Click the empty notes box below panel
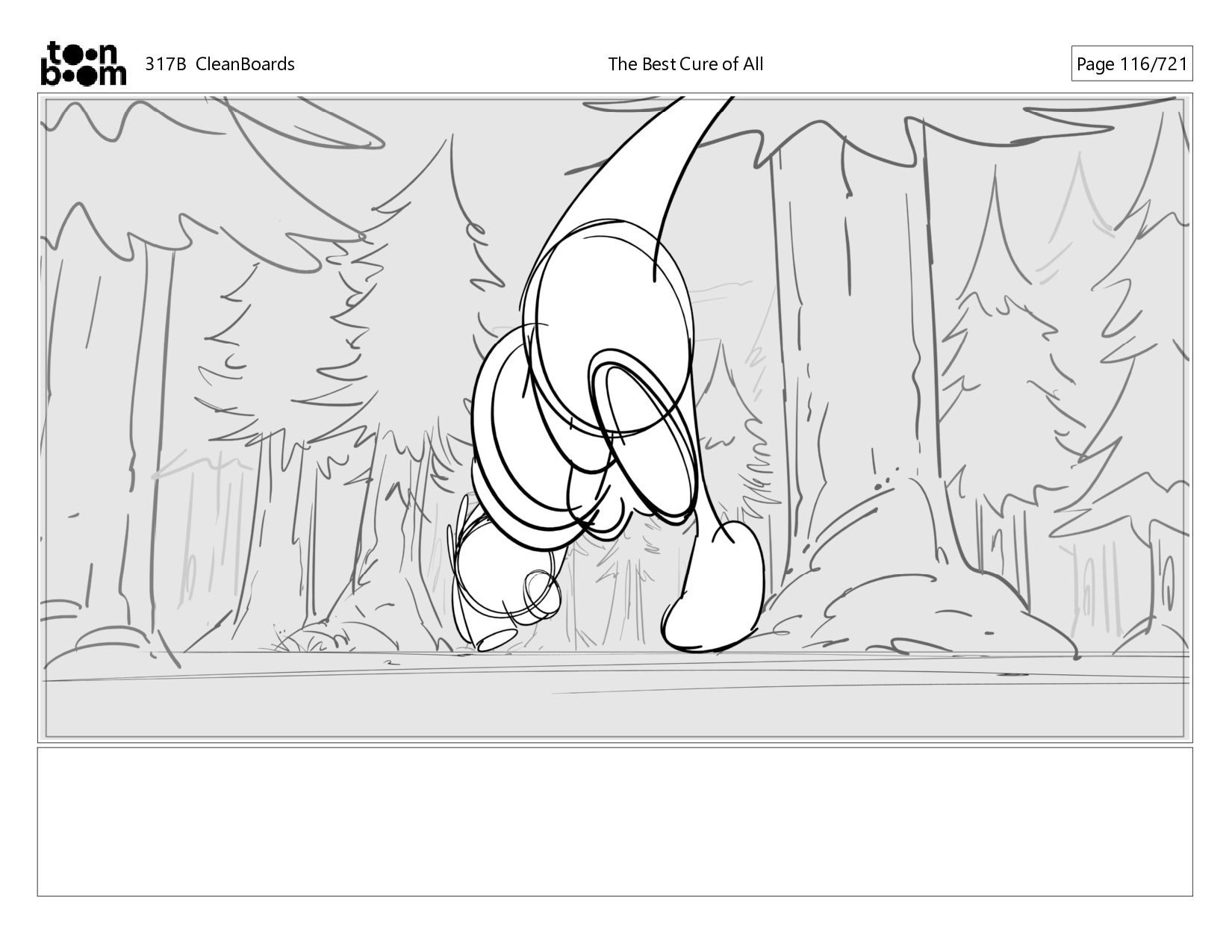Image resolution: width=1232 pixels, height=952 pixels. pos(615,821)
